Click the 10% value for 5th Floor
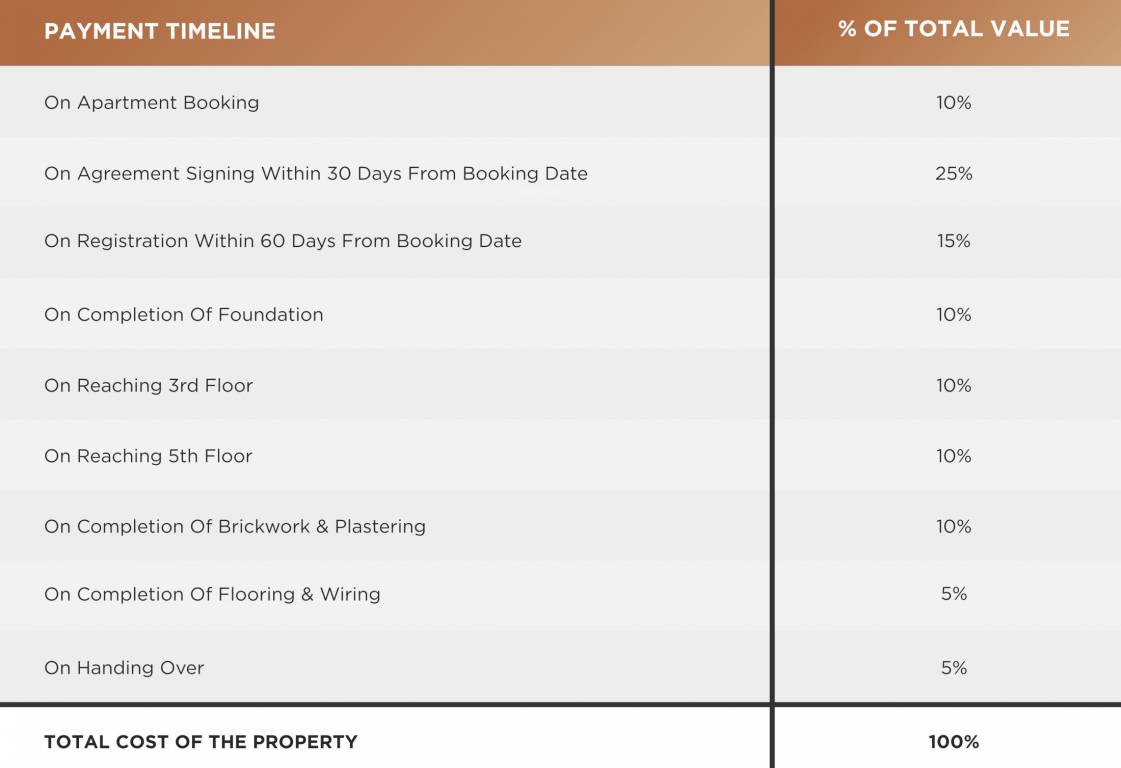Screen dimensions: 1121x768 [x=953, y=456]
